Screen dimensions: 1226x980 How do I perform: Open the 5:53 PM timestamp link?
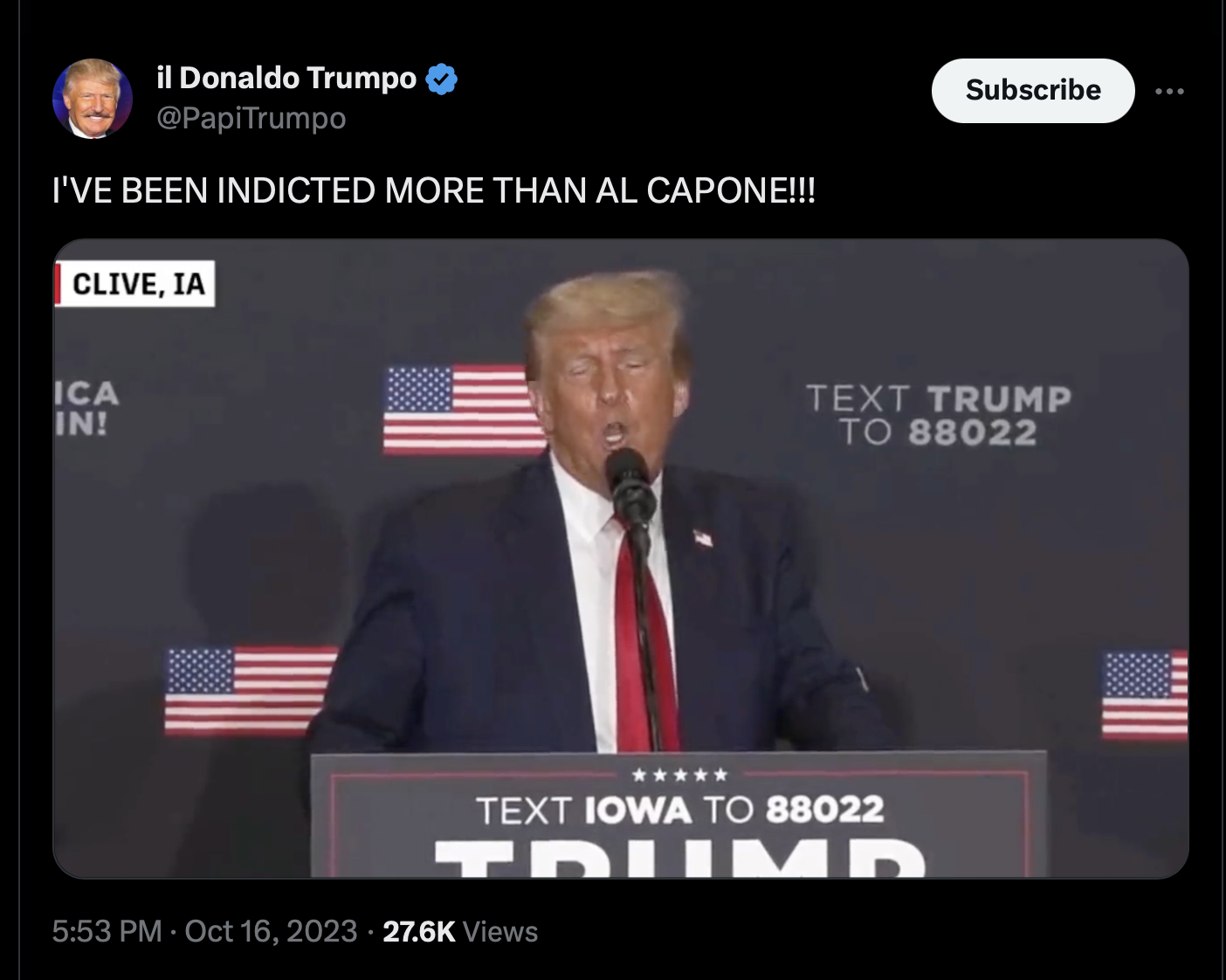pos(107,931)
